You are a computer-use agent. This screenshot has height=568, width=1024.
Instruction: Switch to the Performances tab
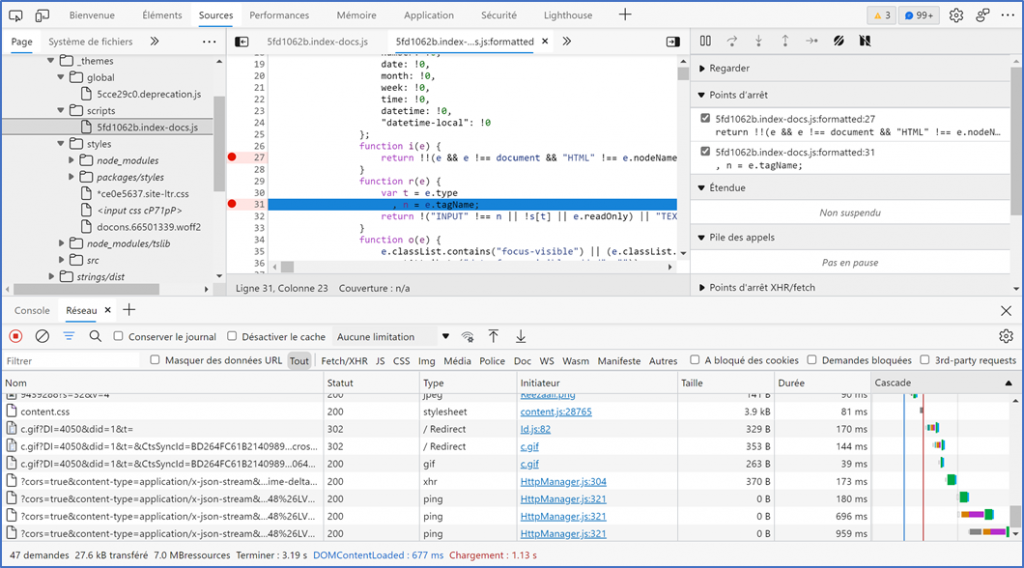279,15
